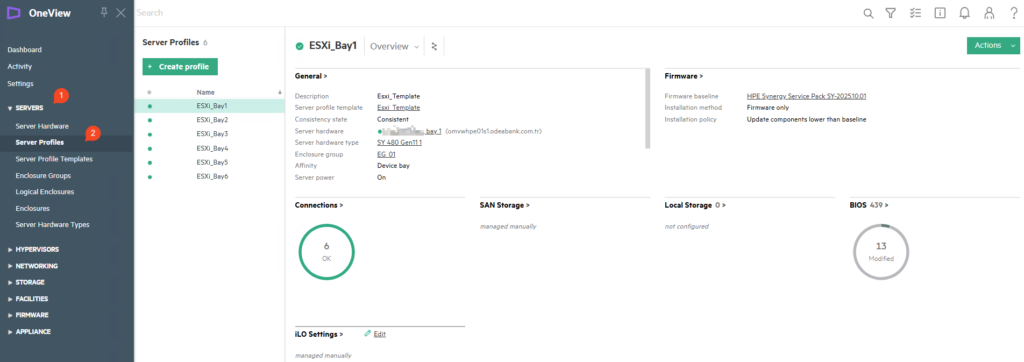Click green status icon beside ESXi_Bay1 title
Image resolution: width=1024 pixels, height=362 pixels.
tap(300, 46)
